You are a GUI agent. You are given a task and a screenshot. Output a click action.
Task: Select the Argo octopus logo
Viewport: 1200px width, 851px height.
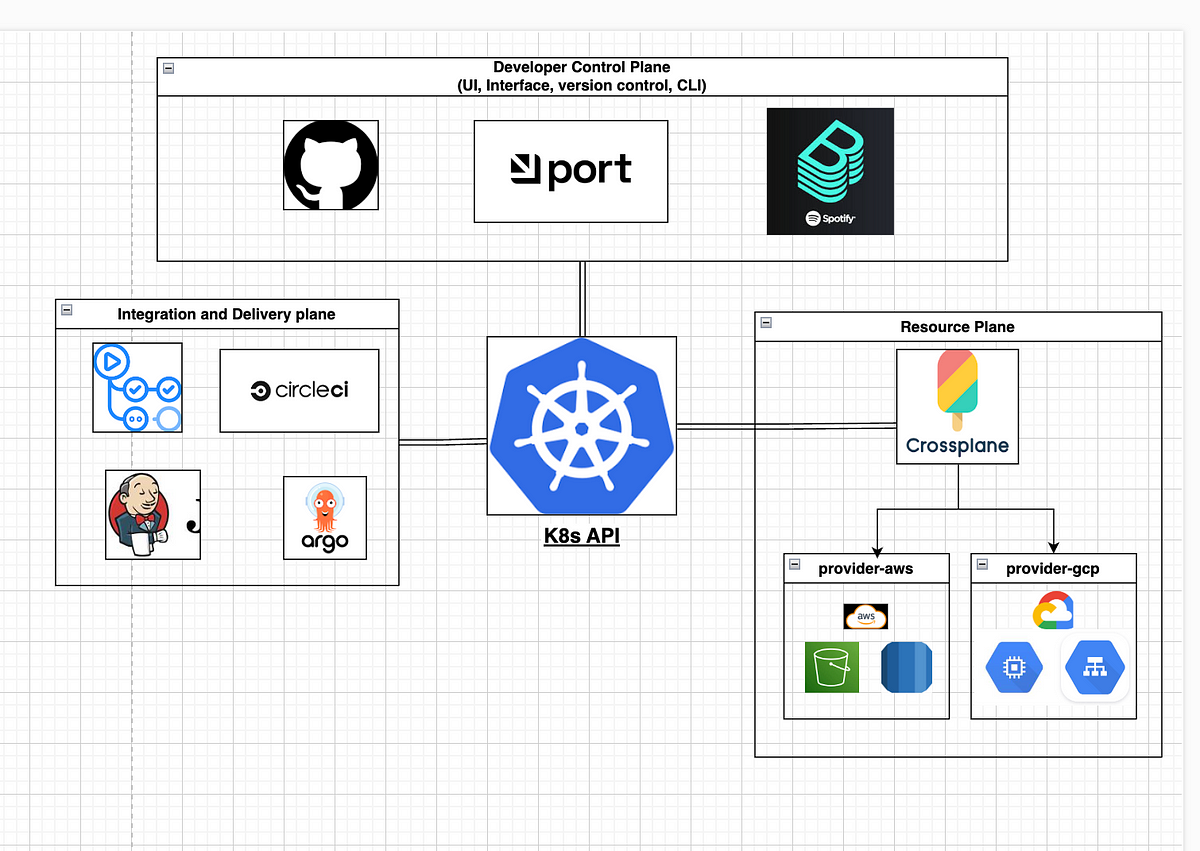click(325, 518)
